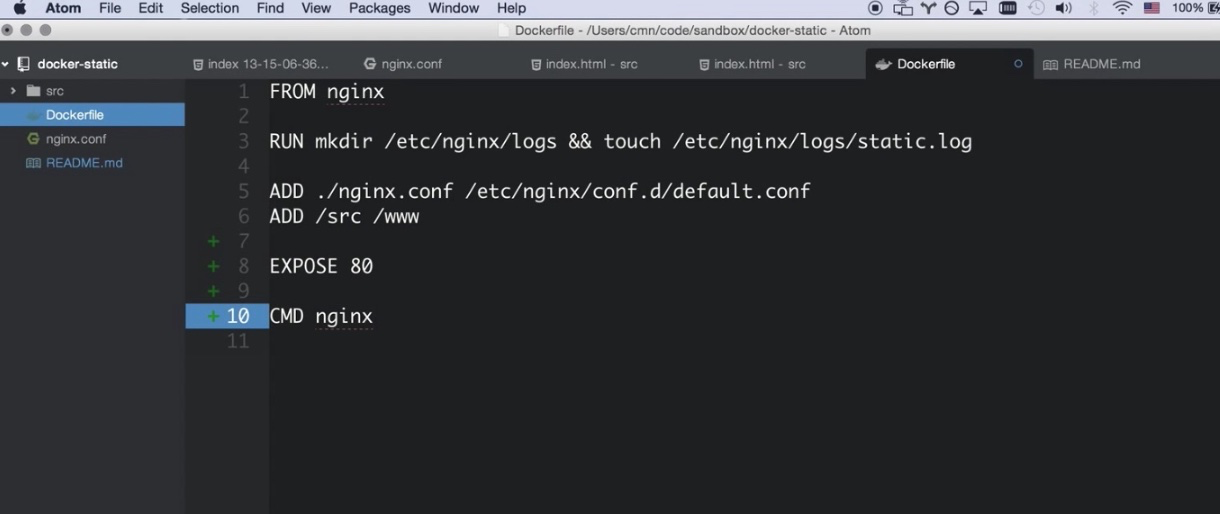Click the volume speaker icon
The image size is (1220, 514).
point(1063,8)
